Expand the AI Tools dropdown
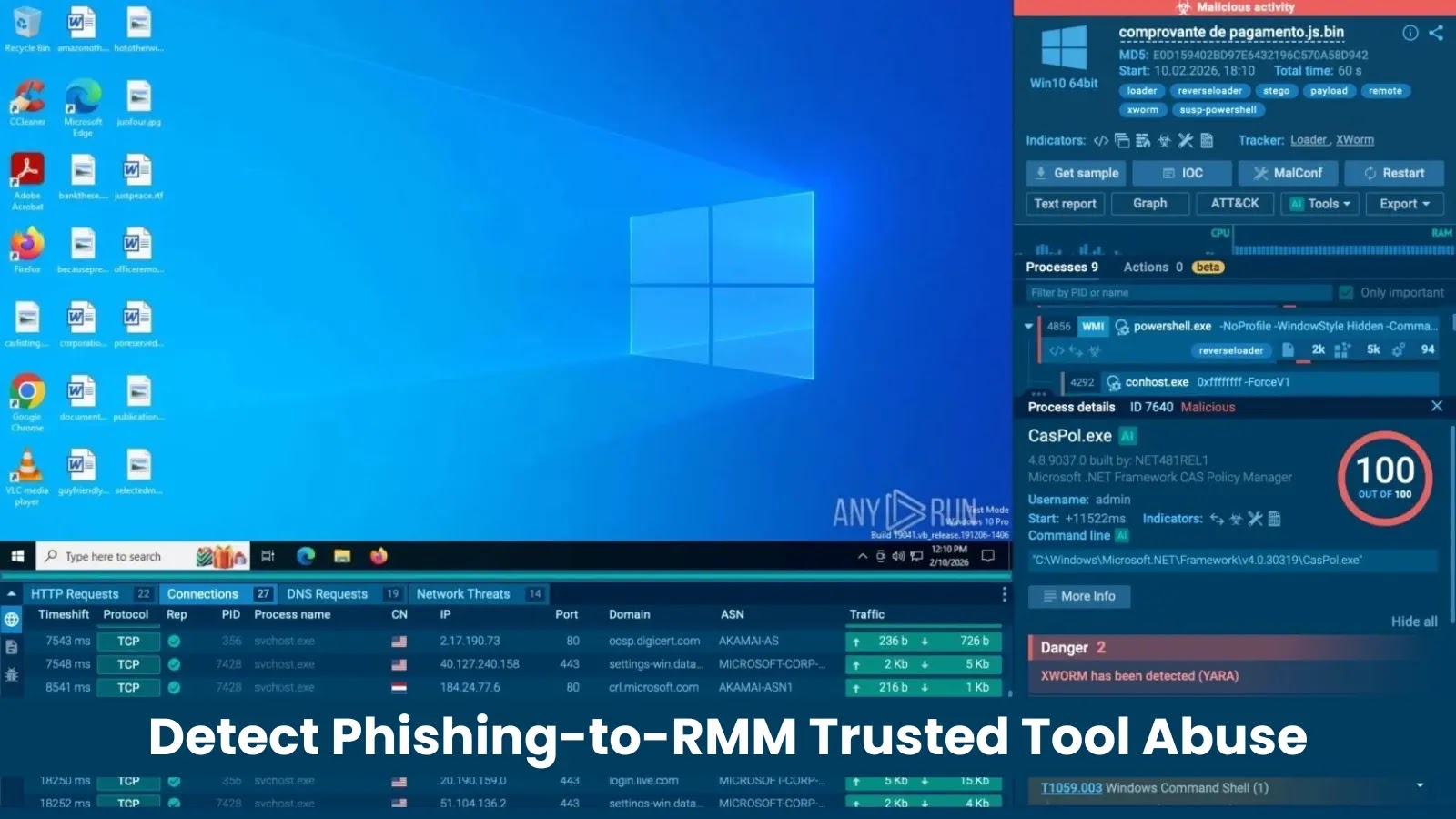The image size is (1456, 819). click(x=1320, y=204)
